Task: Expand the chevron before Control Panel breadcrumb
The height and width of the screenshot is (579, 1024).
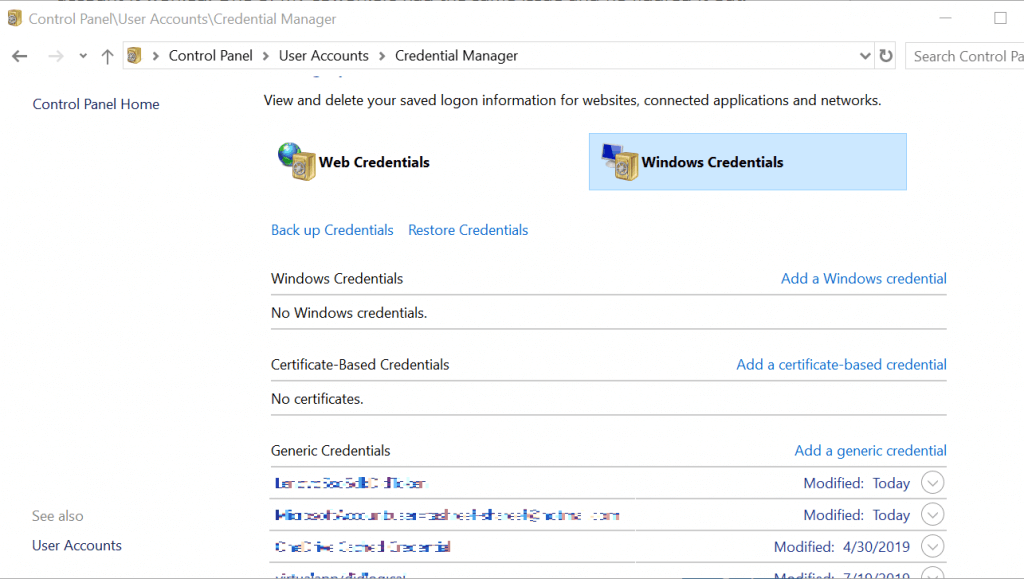Action: pos(155,56)
